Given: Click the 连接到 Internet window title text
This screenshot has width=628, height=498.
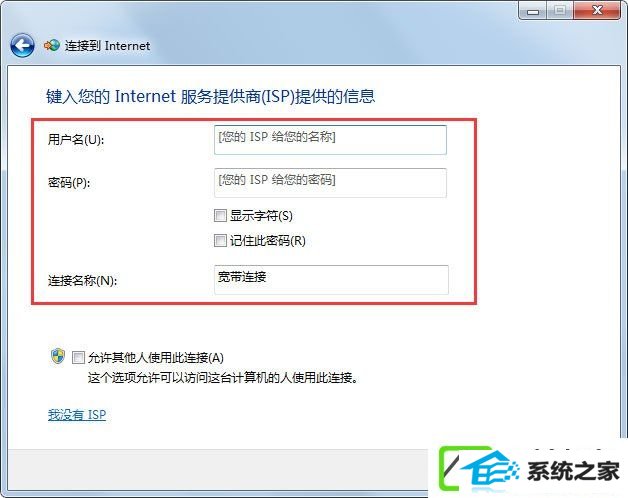Looking at the screenshot, I should (x=107, y=46).
